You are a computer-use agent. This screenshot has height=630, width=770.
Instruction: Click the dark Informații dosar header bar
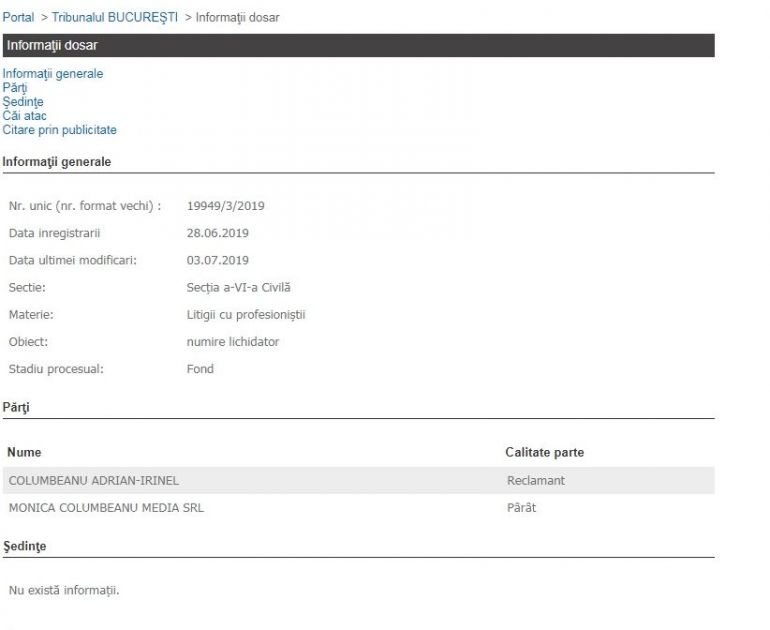click(358, 45)
